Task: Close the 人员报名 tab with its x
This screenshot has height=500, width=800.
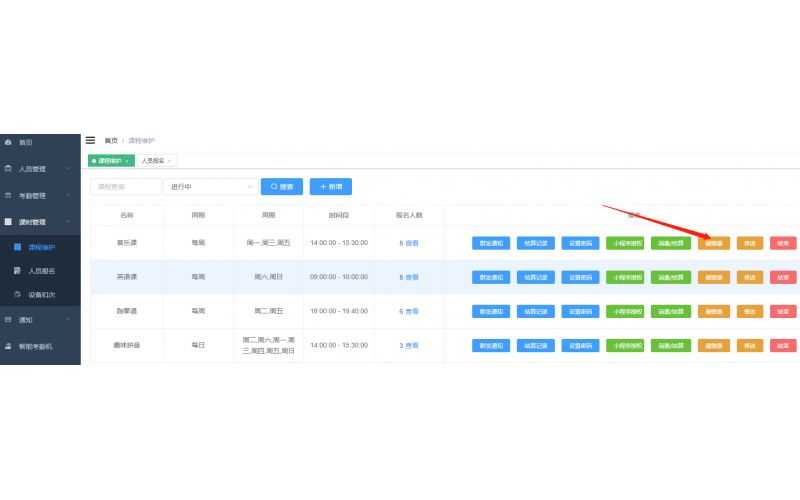Action: 169,161
